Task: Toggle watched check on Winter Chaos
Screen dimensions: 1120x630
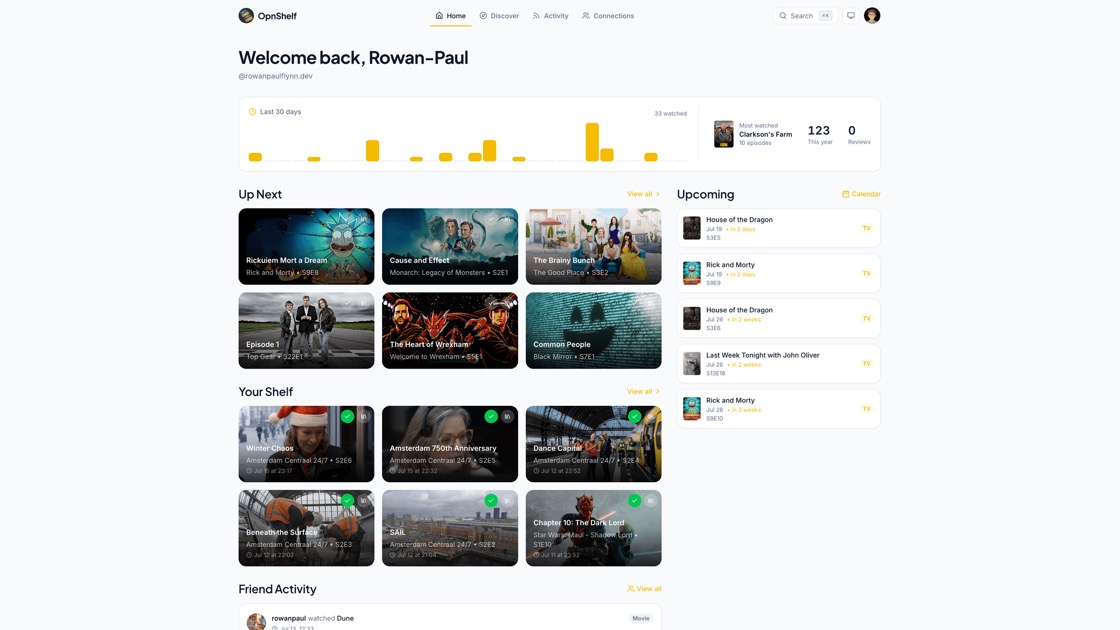Action: 347,416
